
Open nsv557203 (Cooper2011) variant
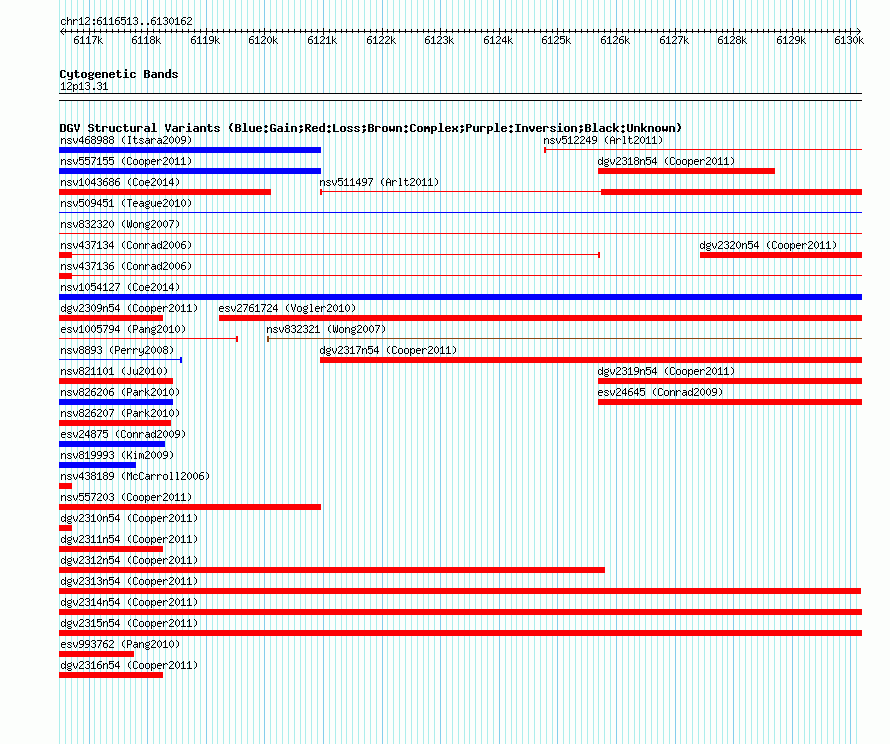tap(126, 497)
